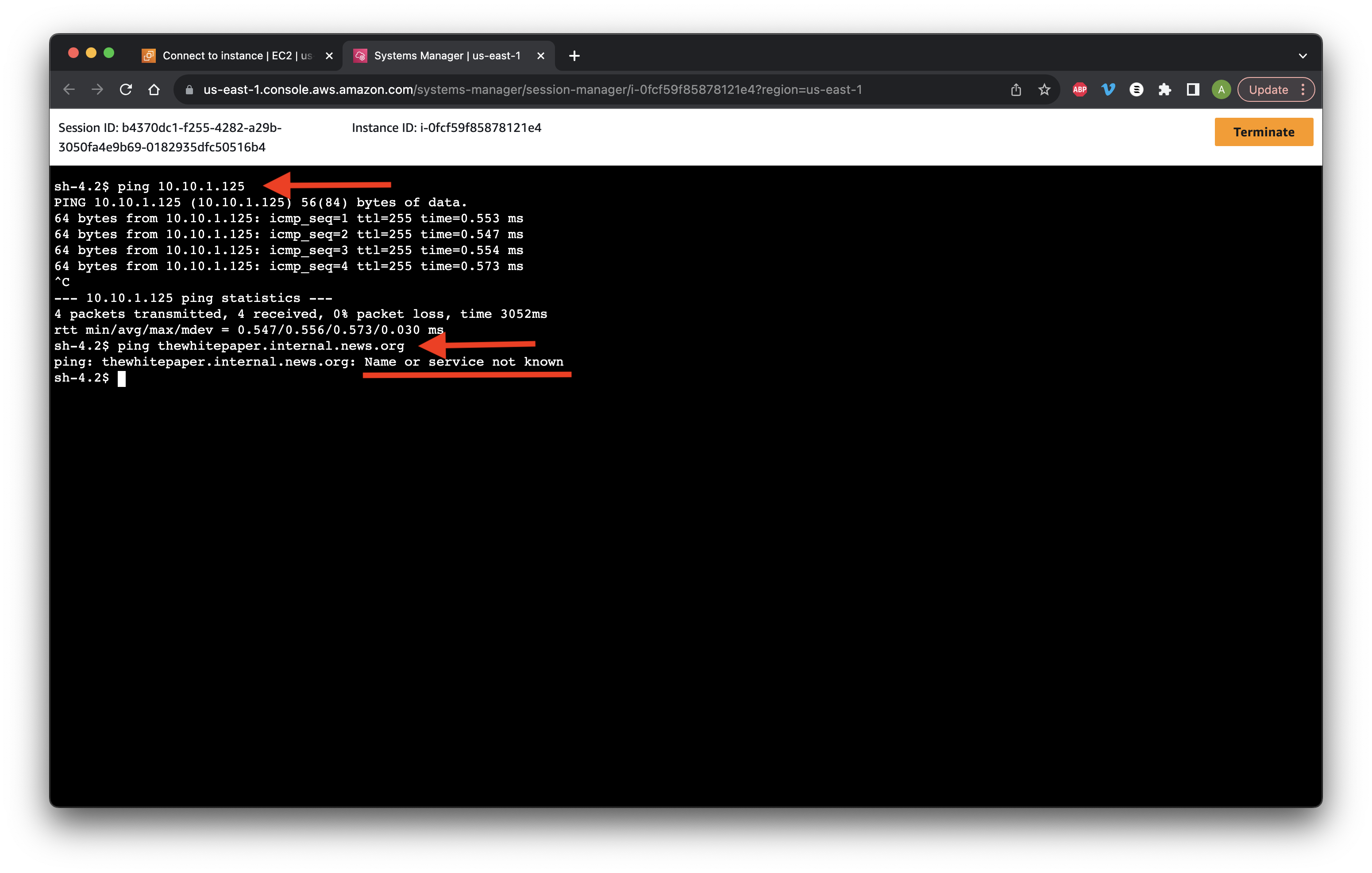Bookmark this page with the star
The width and height of the screenshot is (1372, 873).
tap(1044, 89)
